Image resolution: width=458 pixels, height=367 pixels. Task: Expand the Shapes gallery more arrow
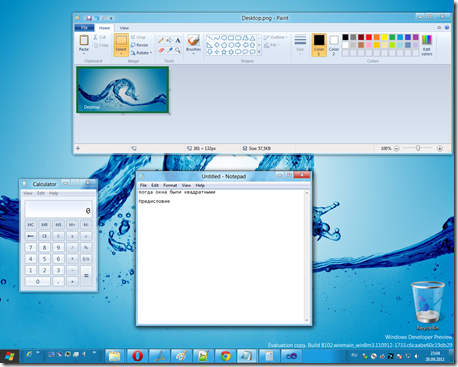click(x=259, y=52)
